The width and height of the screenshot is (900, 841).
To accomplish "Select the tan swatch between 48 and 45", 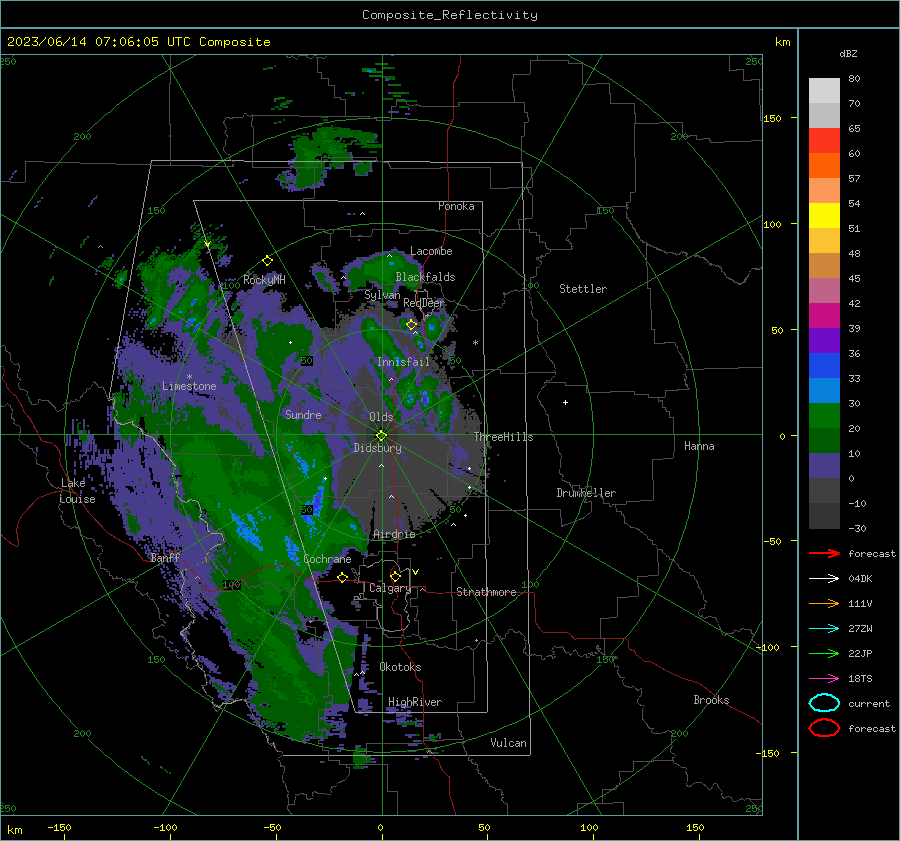I will tap(824, 265).
